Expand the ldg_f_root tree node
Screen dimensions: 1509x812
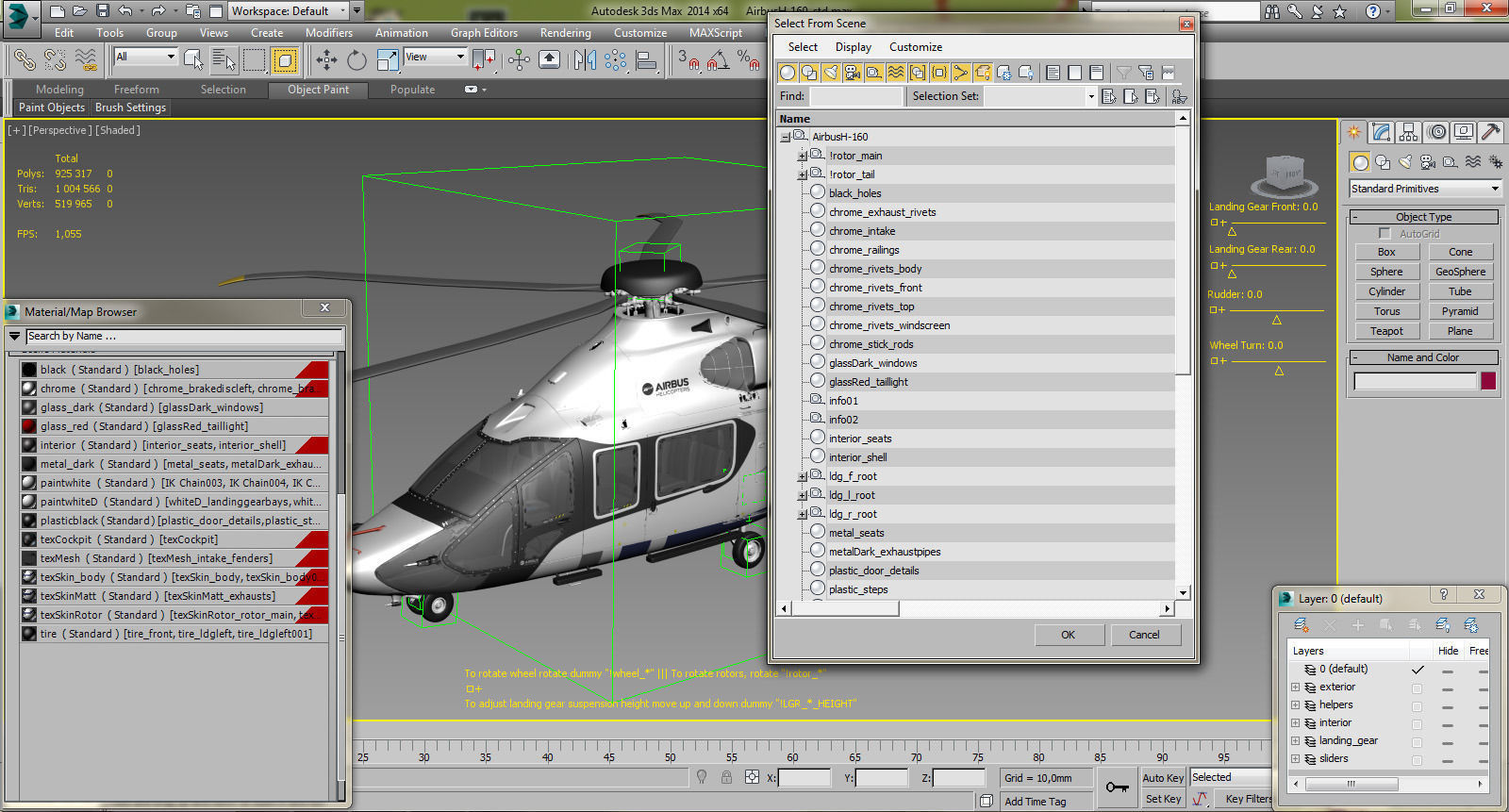tap(802, 476)
